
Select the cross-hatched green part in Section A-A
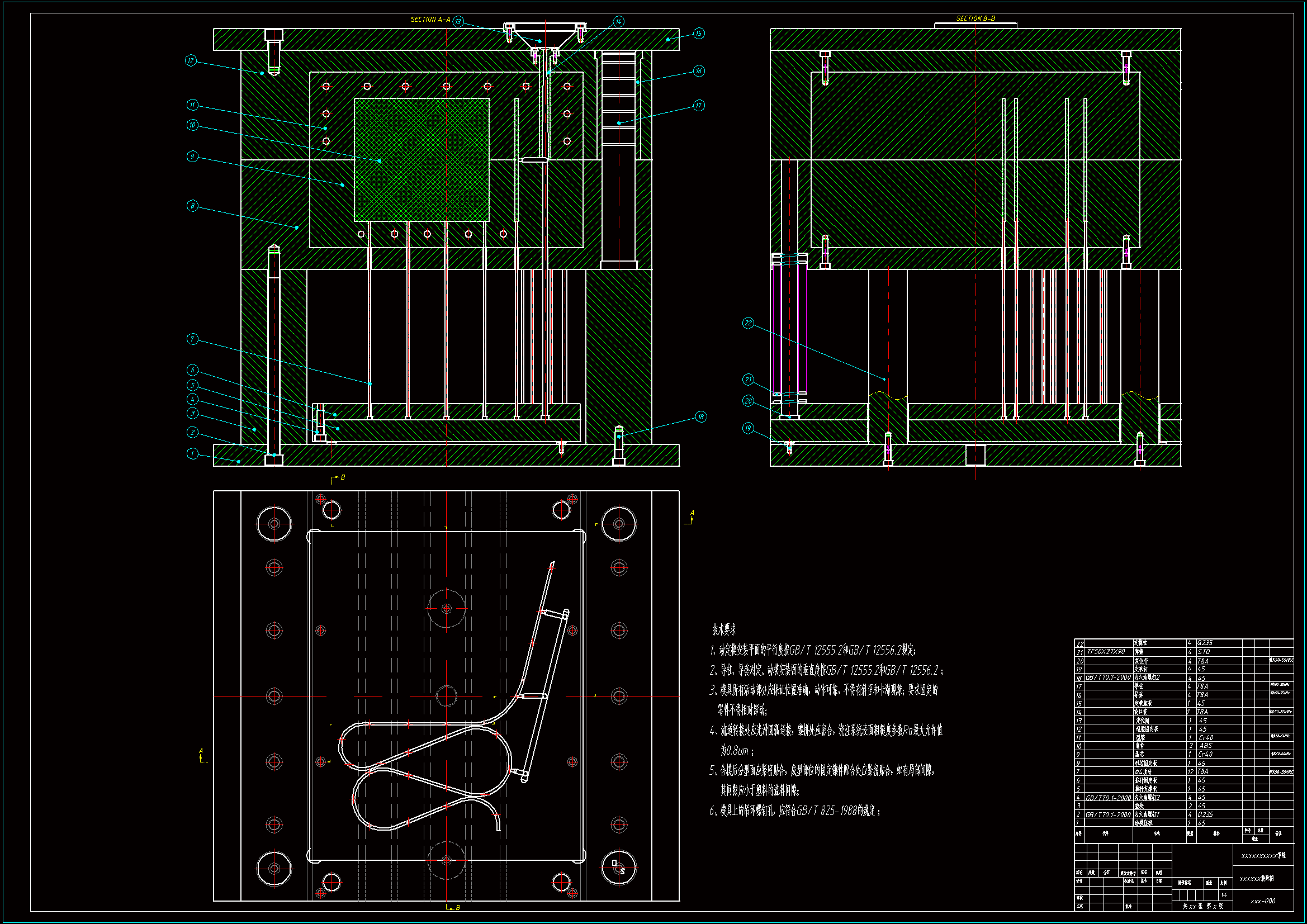click(422, 160)
